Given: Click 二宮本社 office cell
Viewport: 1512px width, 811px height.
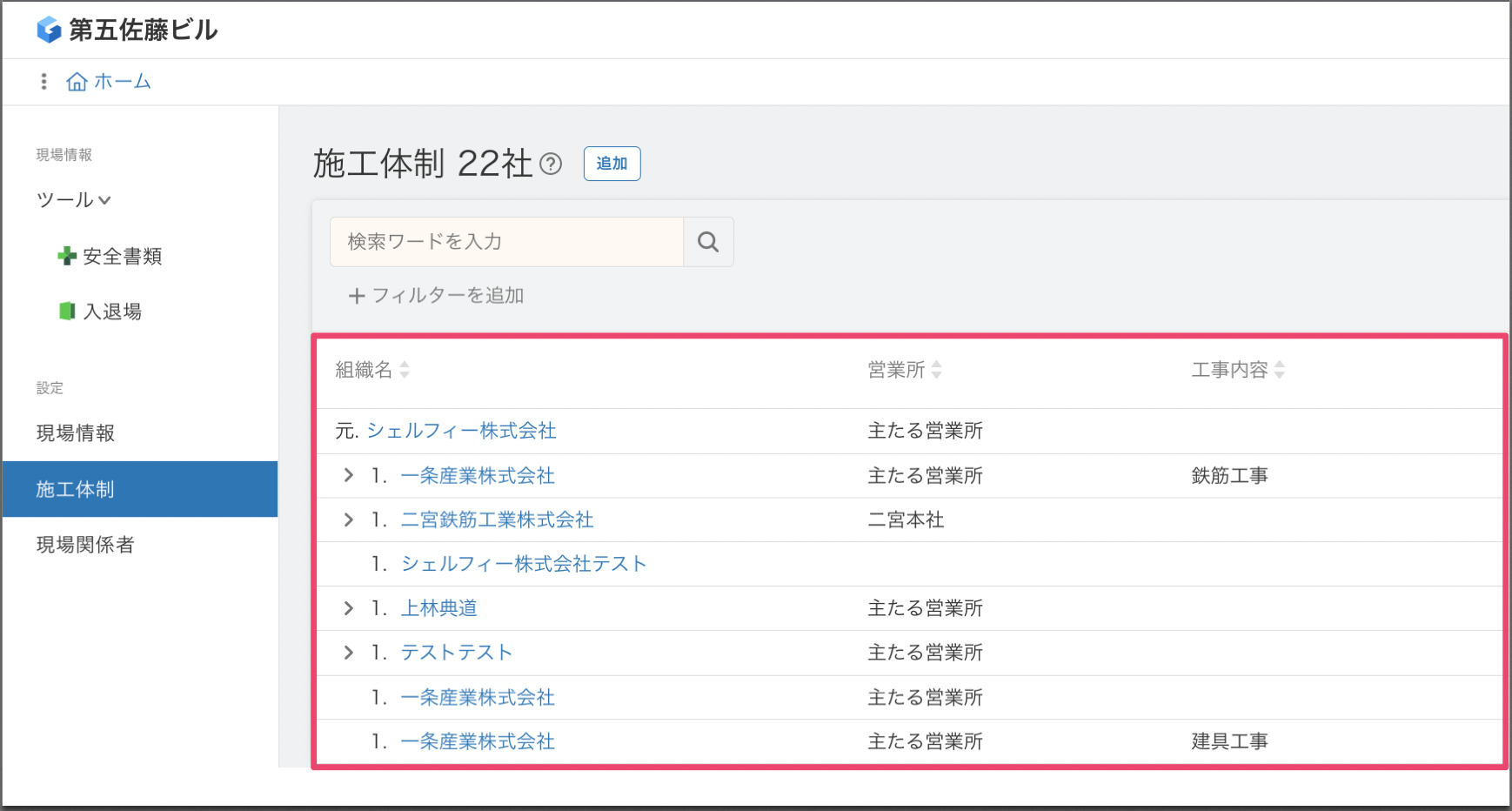Looking at the screenshot, I should pyautogui.click(x=906, y=520).
